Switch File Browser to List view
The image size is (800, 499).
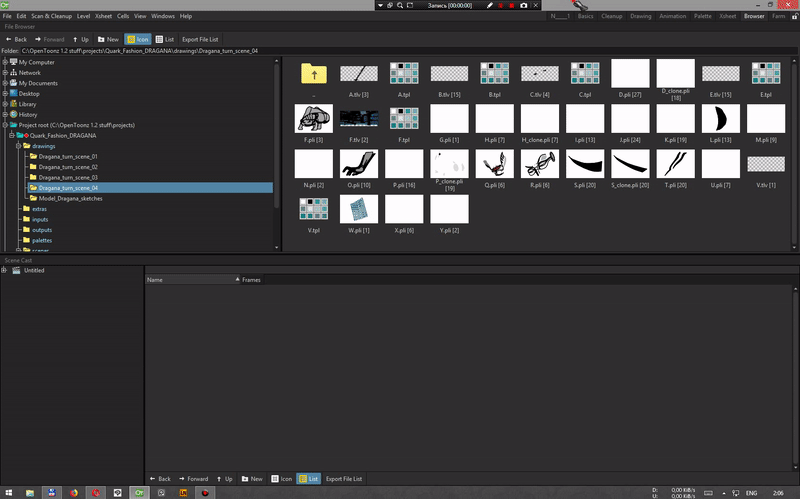pos(165,39)
